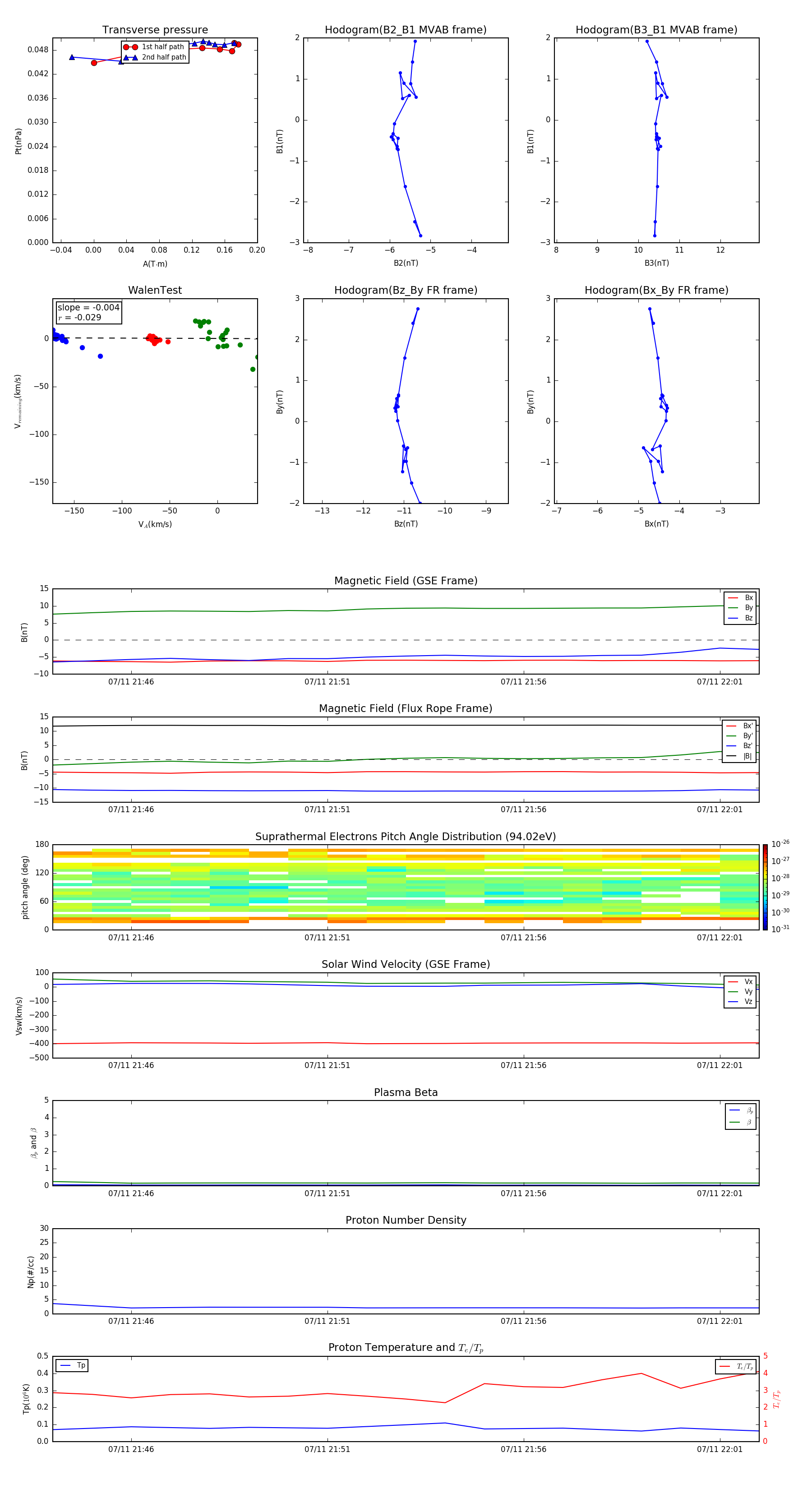Screen dimensions: 812x1489
Task: Click the B3(nT) x-axis label
Action: tap(656, 263)
